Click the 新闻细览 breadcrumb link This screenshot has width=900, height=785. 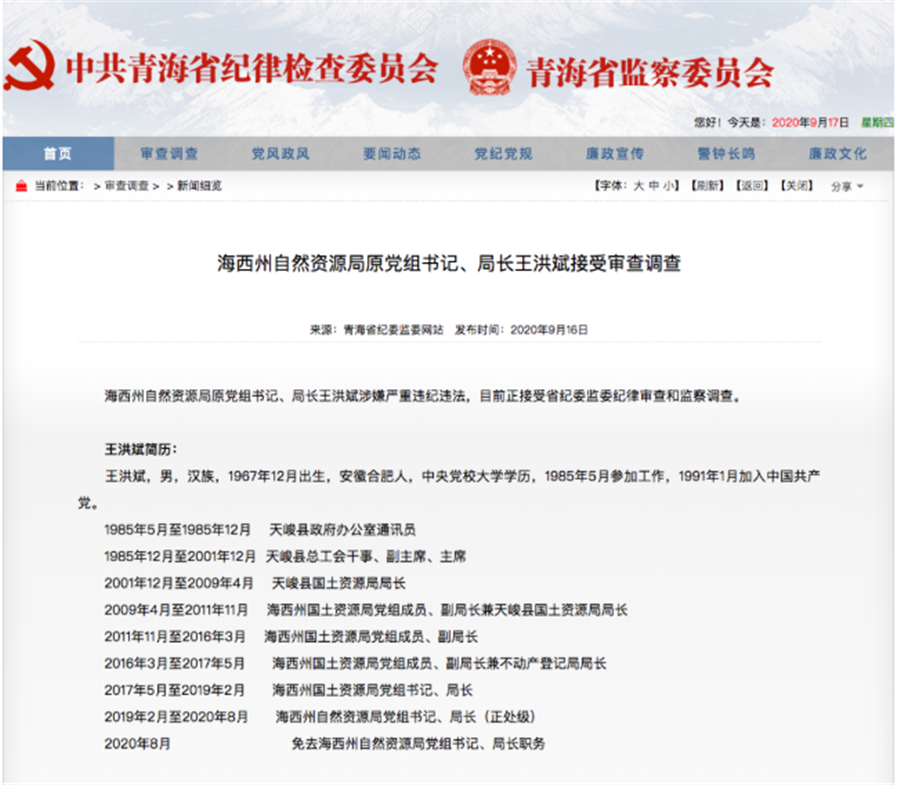199,186
